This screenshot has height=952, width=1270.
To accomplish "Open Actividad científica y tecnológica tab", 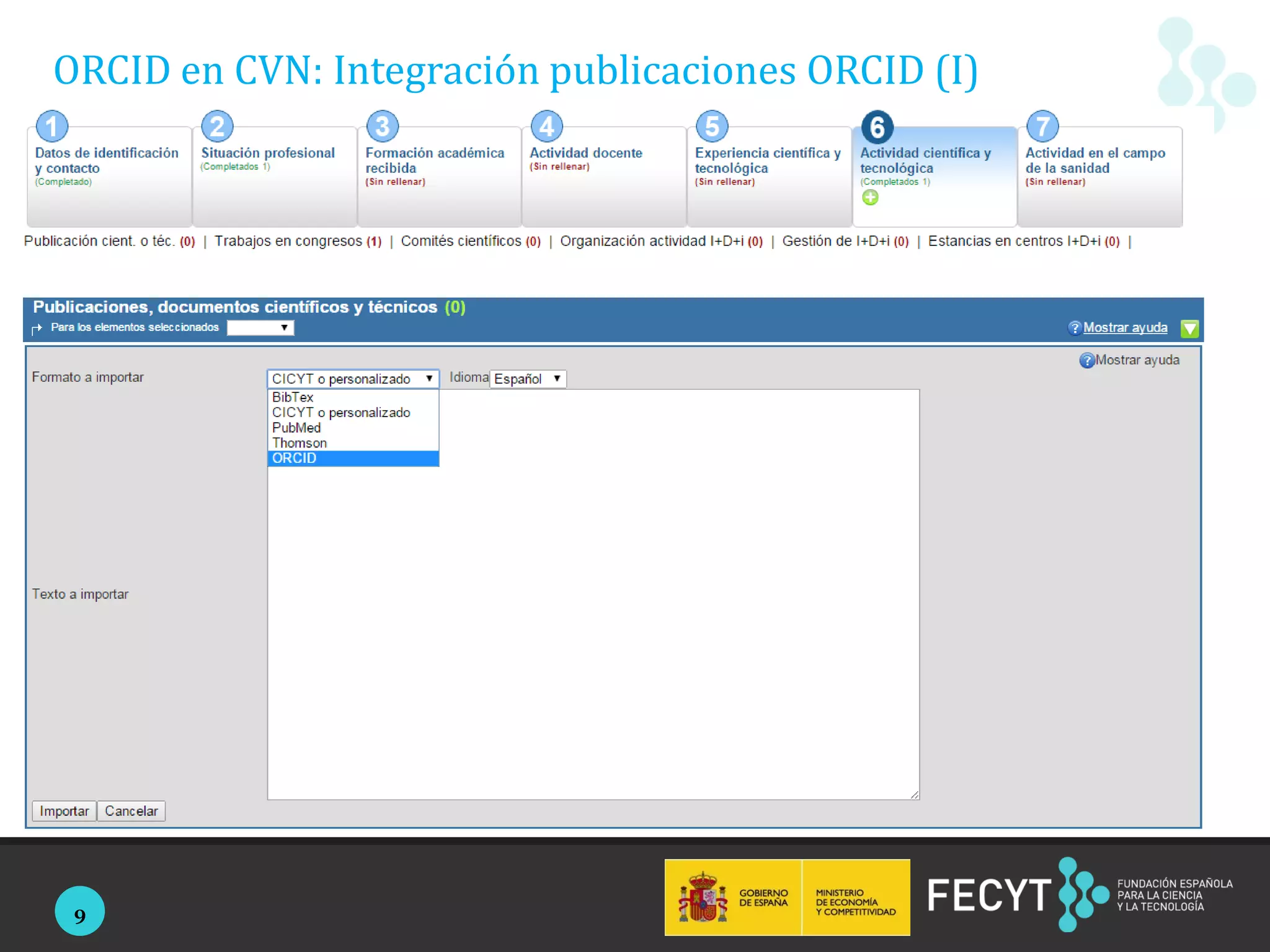I will [x=935, y=177].
